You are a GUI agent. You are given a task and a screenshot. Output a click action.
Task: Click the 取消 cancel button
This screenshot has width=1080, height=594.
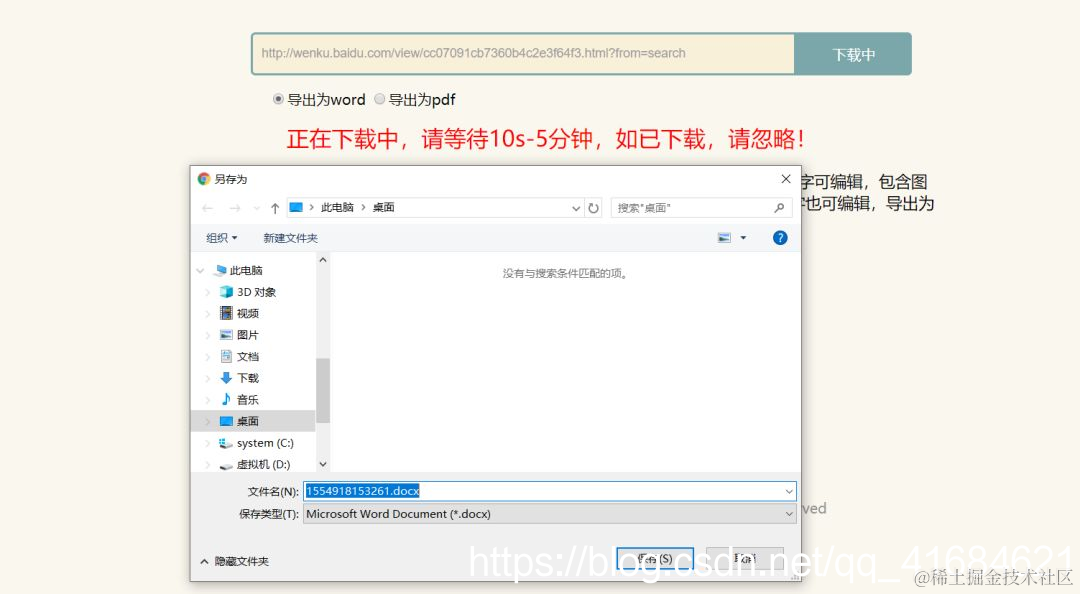pyautogui.click(x=745, y=558)
